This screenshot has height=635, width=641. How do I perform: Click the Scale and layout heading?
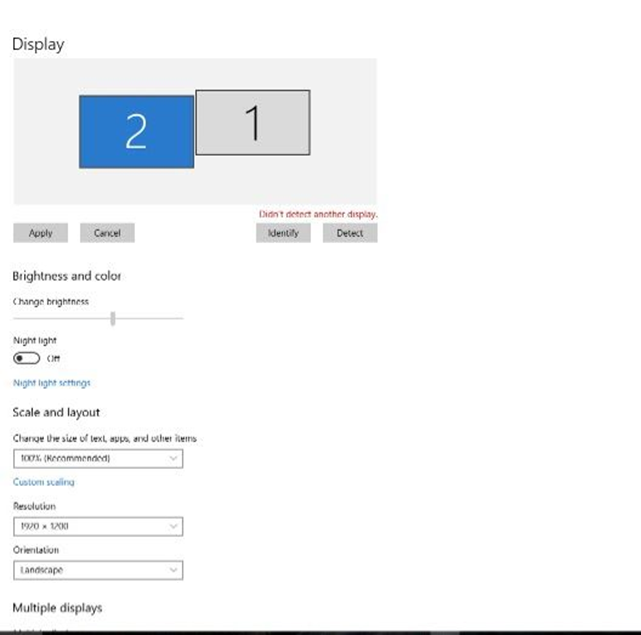click(56, 412)
